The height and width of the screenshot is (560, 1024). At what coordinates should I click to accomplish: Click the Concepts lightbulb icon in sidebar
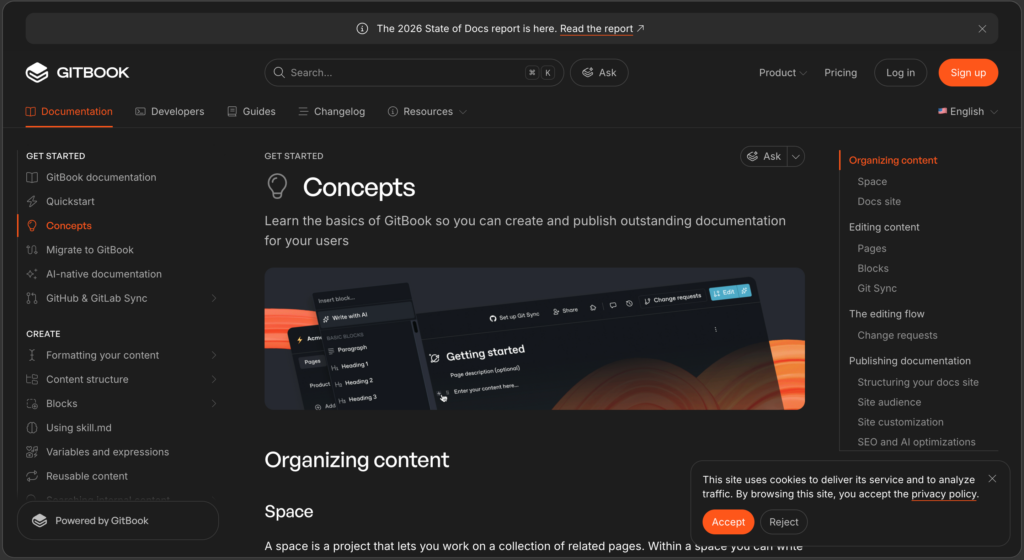coord(32,226)
